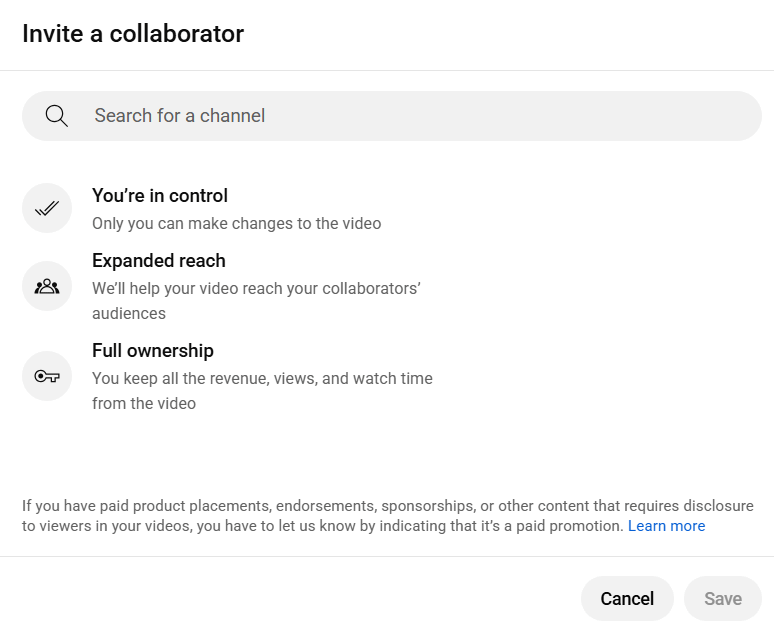Click the word 'audiences' under Expanded reach
Screen dimensions: 774x624
click(128, 313)
